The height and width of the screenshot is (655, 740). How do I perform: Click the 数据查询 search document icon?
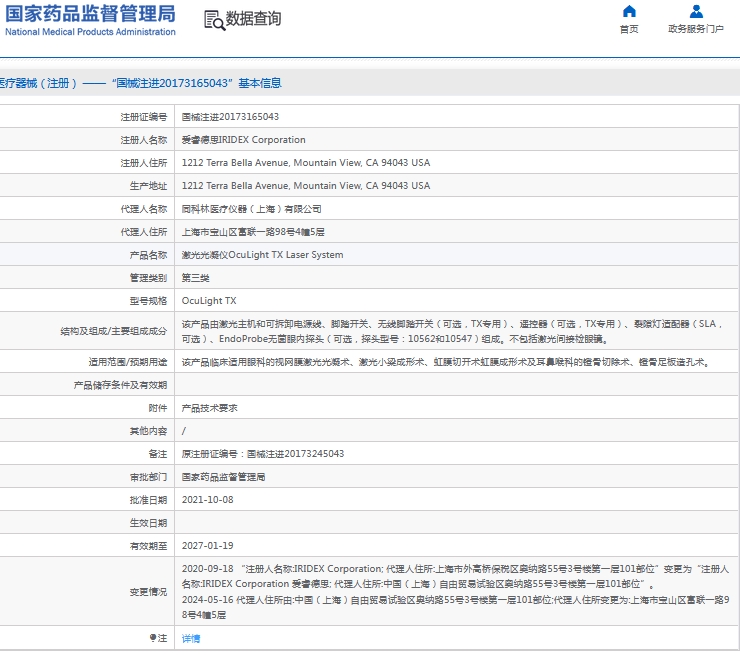click(214, 20)
